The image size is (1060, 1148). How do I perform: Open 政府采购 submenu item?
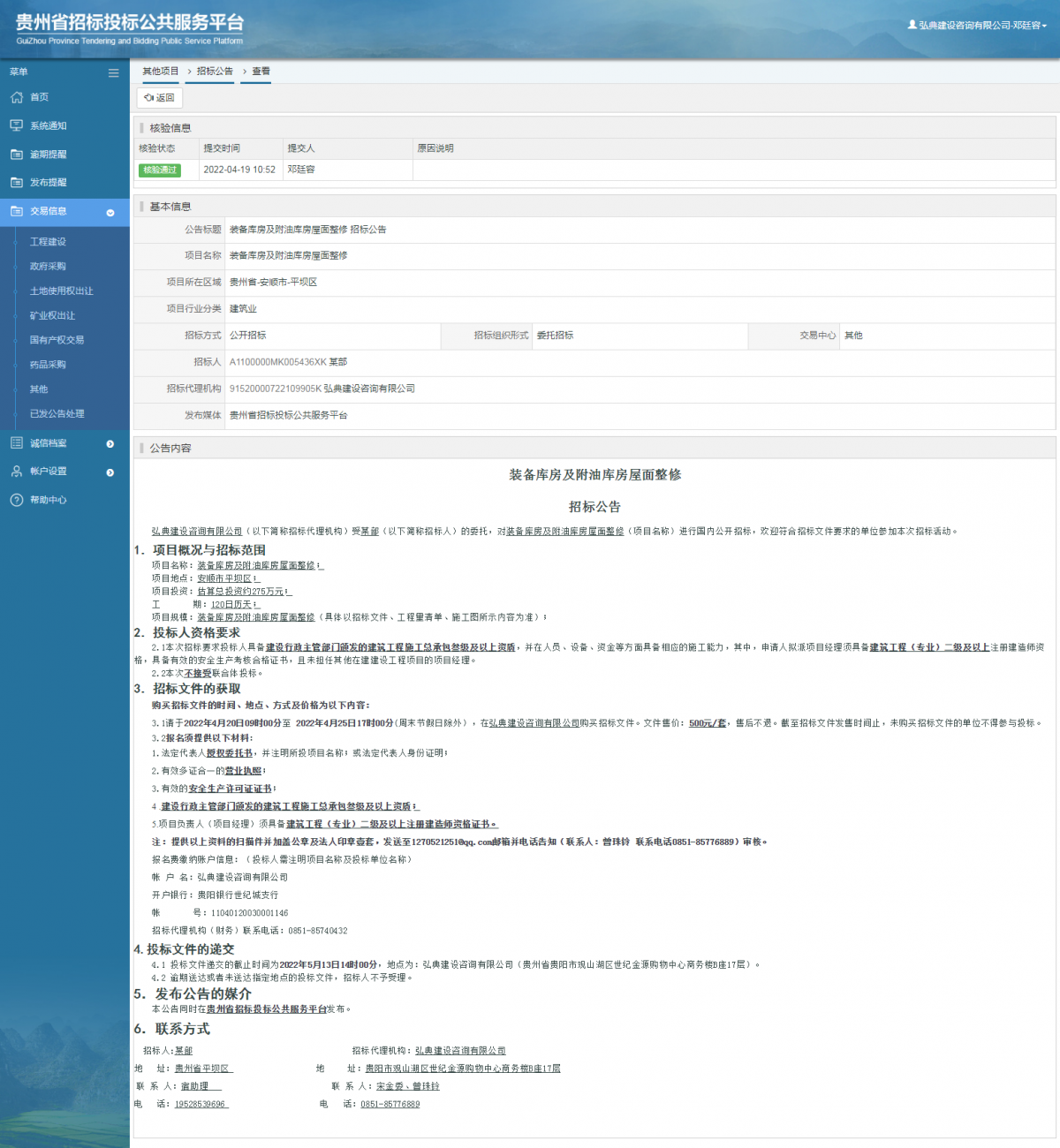[x=48, y=267]
